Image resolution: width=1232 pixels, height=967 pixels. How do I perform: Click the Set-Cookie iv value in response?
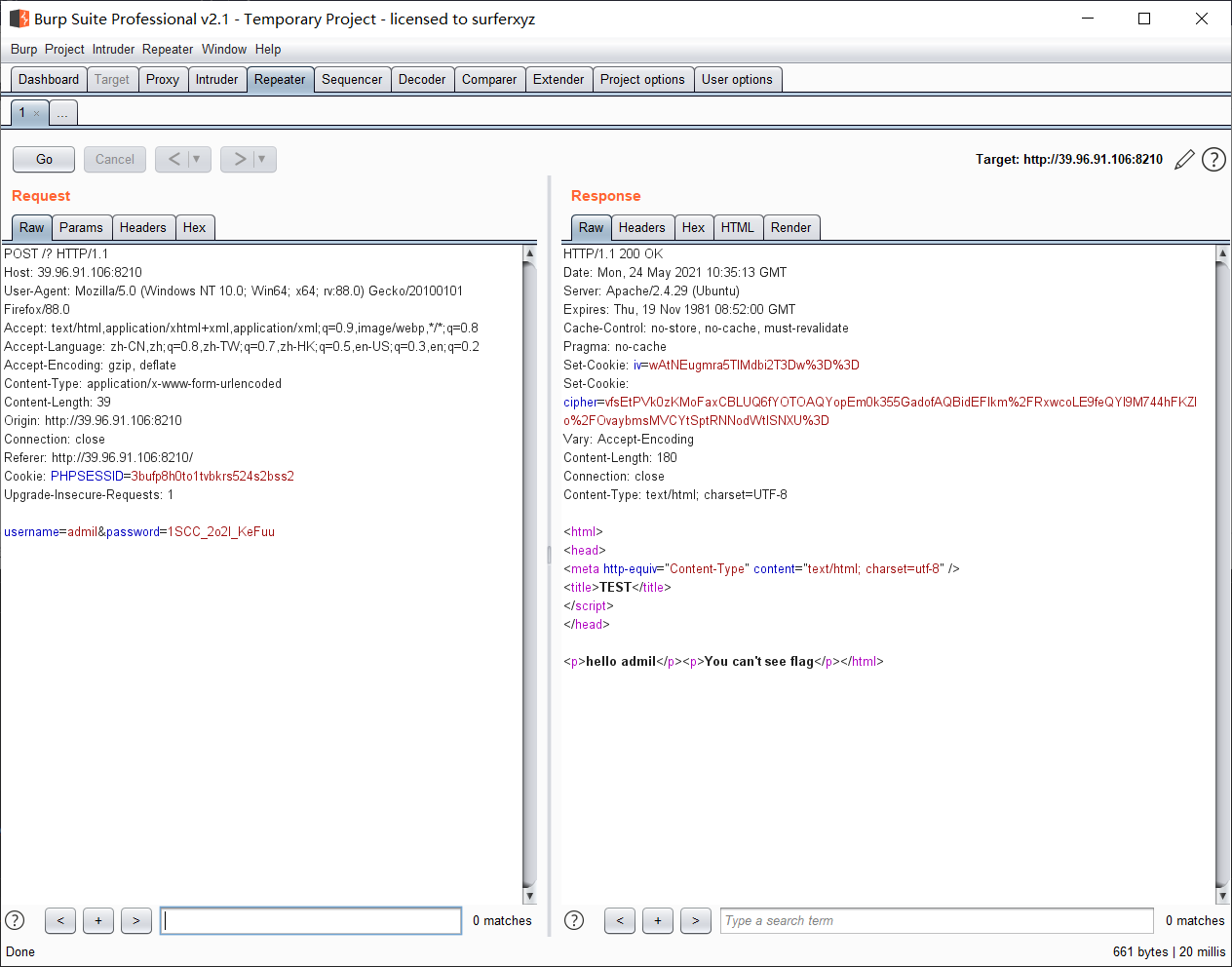[x=754, y=366]
